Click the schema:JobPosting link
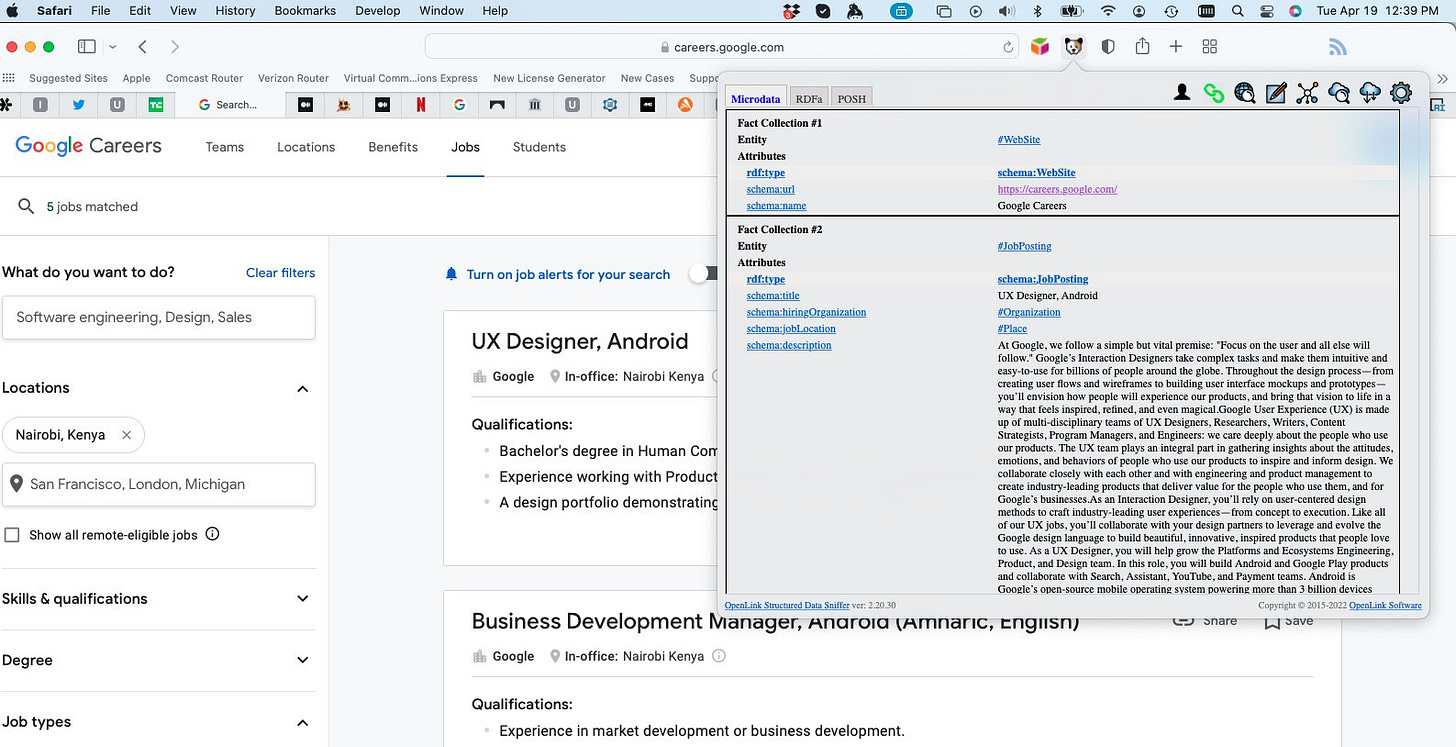 (x=1043, y=279)
